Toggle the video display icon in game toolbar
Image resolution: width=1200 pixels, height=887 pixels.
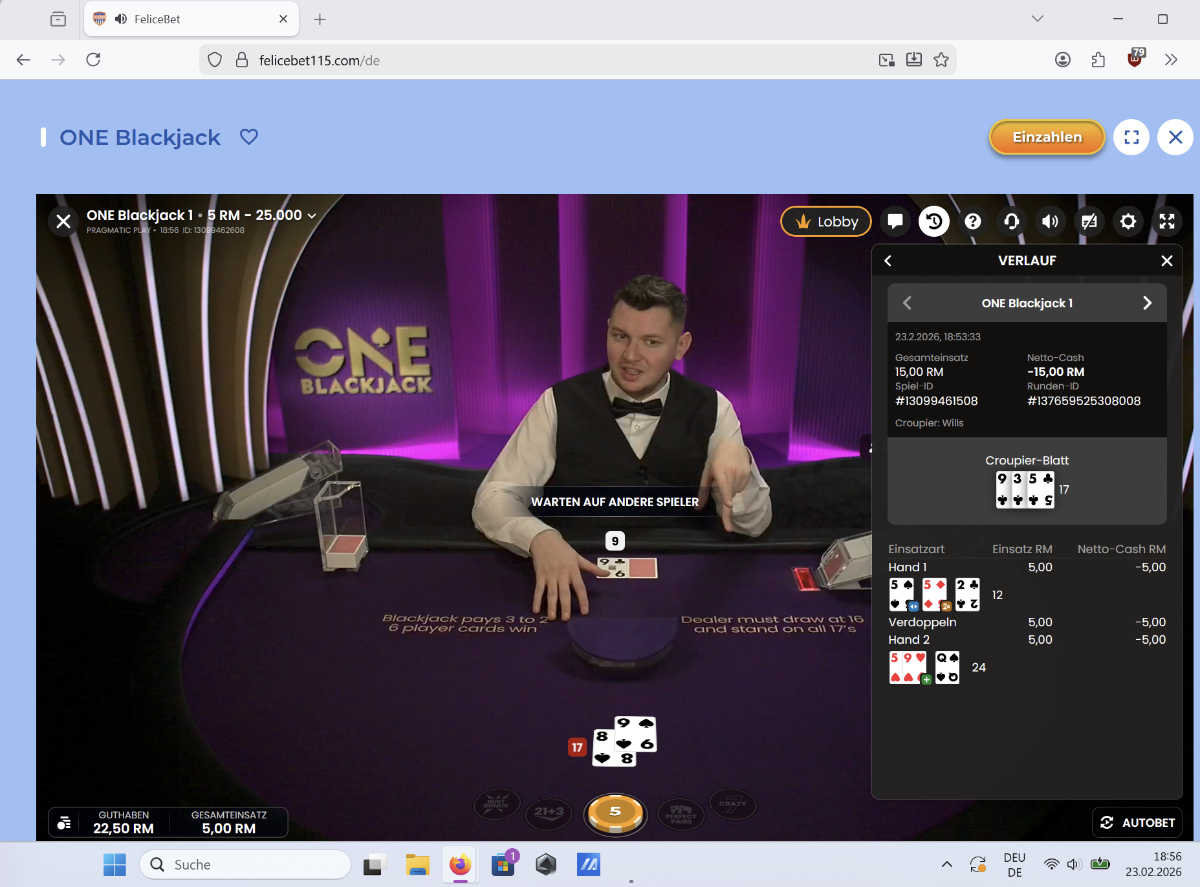(1089, 222)
